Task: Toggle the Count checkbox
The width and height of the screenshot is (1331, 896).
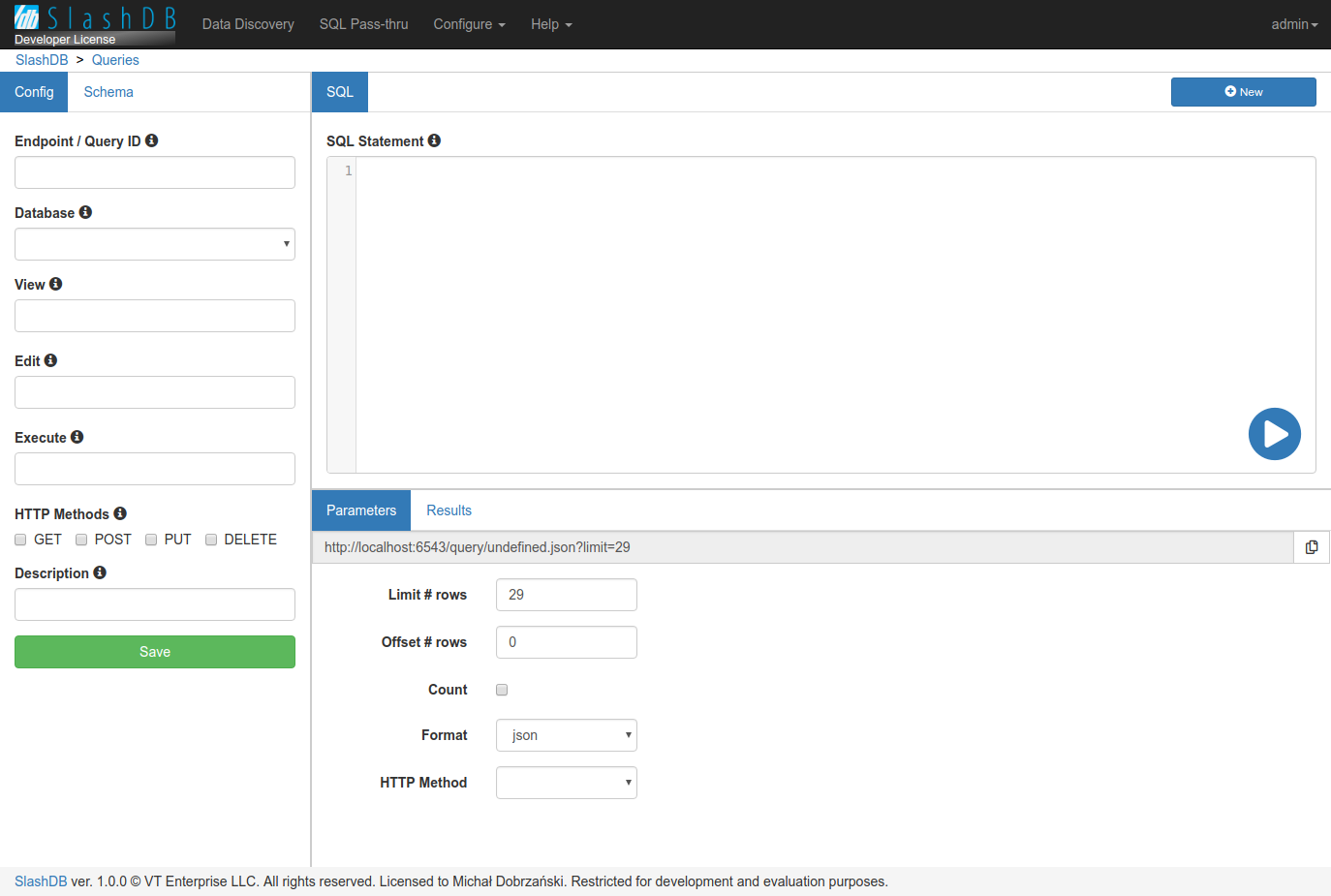Action: point(502,690)
